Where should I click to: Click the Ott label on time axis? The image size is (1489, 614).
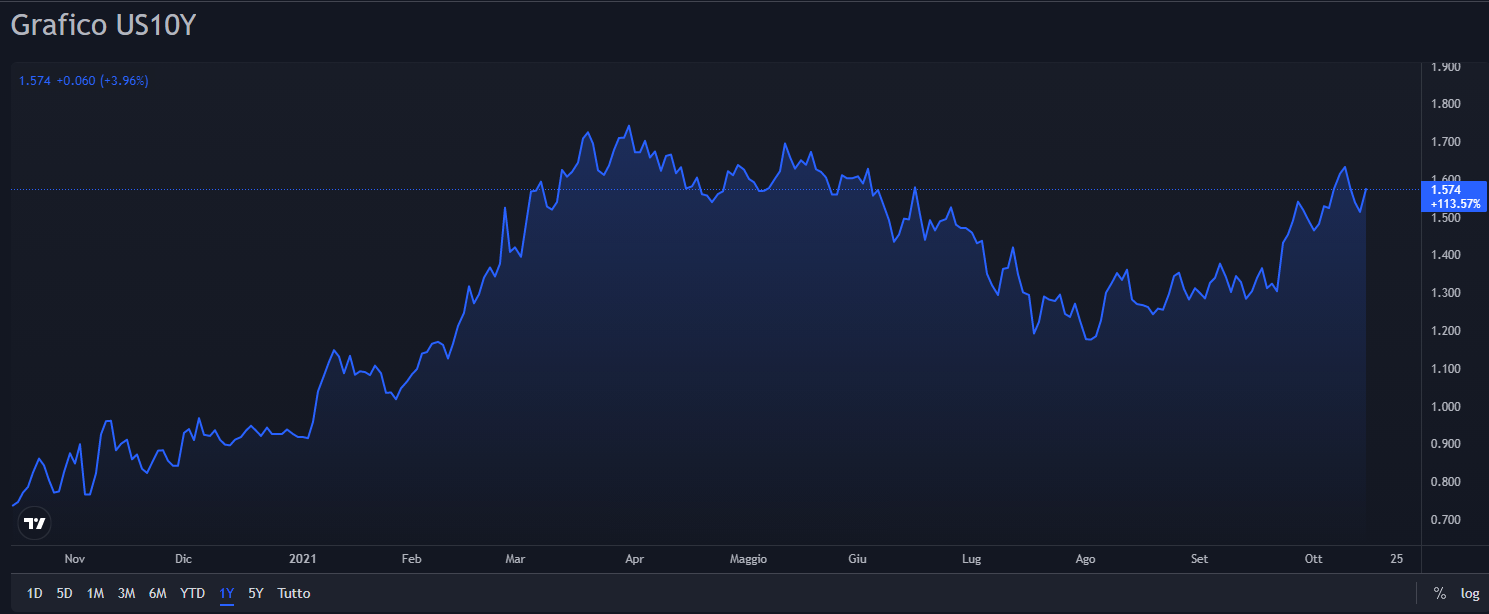pos(1314,559)
